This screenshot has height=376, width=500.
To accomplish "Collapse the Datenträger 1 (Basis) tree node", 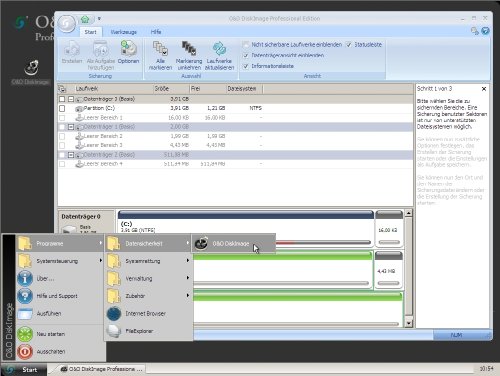I will [x=71, y=127].
